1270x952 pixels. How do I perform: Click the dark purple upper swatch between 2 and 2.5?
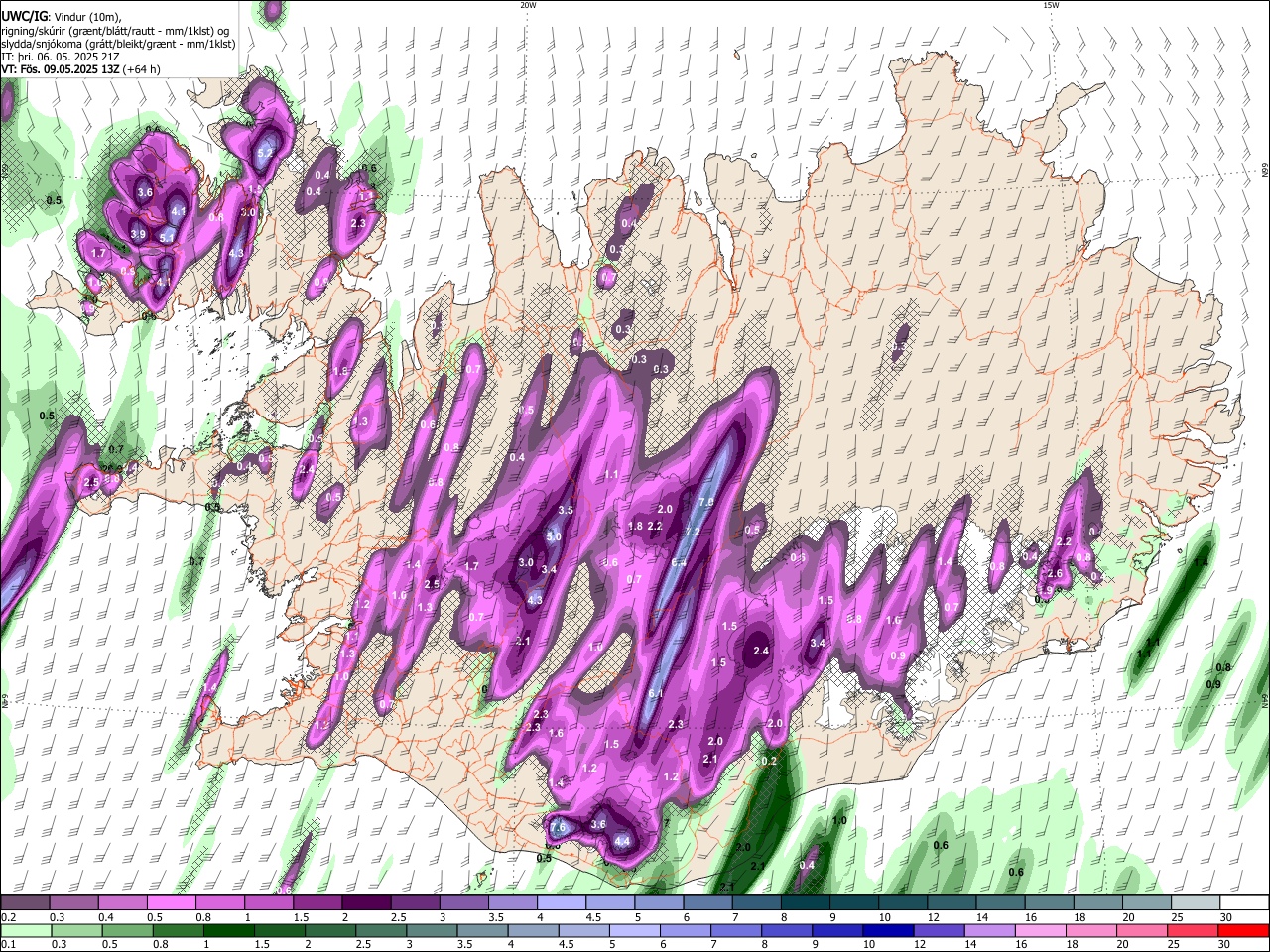tap(366, 902)
